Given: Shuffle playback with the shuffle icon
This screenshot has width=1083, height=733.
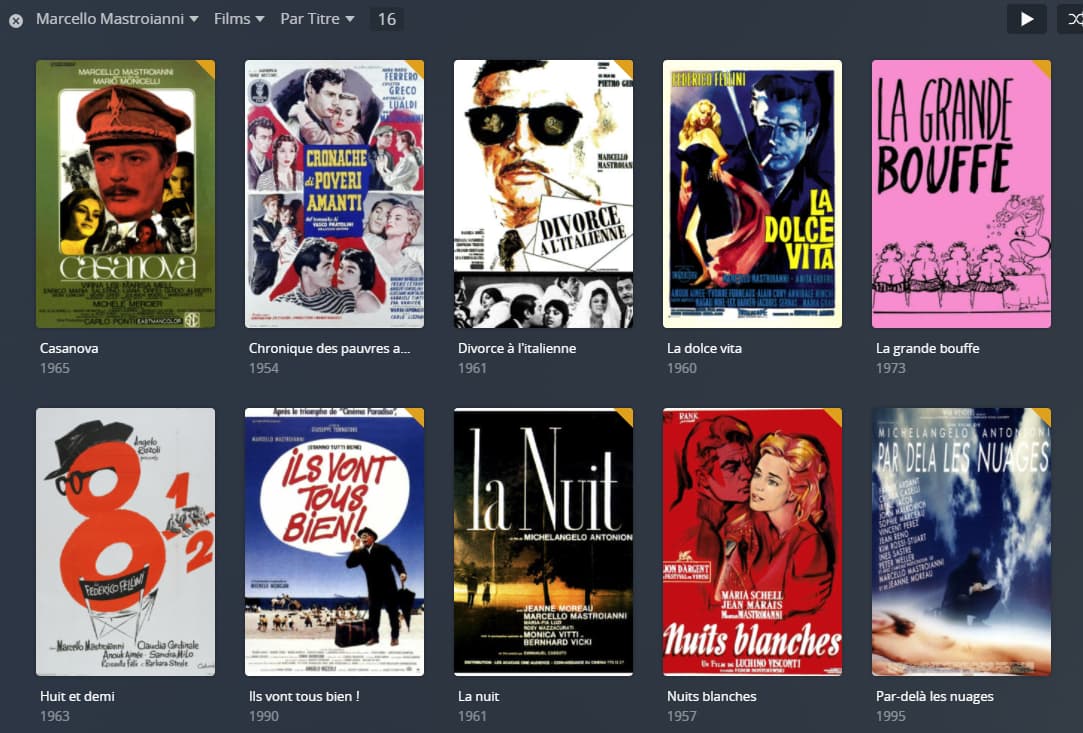Looking at the screenshot, I should point(1073,19).
